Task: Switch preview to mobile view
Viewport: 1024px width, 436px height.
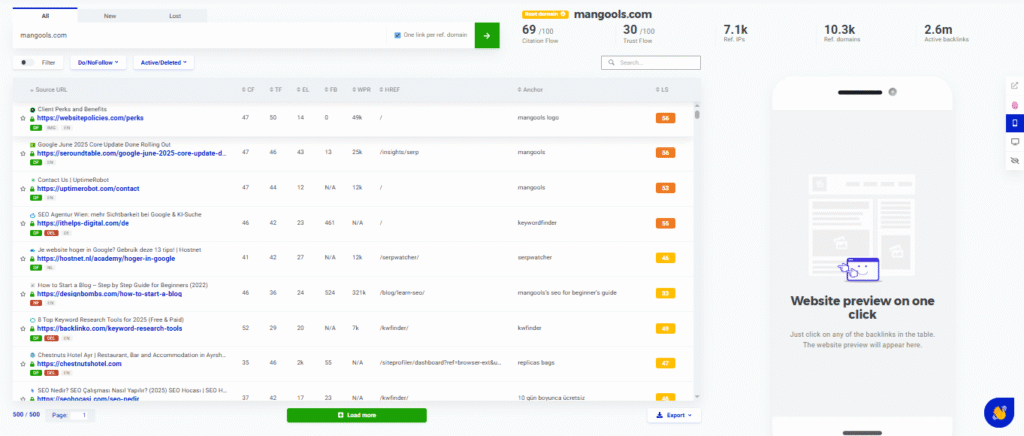Action: pos(1014,123)
